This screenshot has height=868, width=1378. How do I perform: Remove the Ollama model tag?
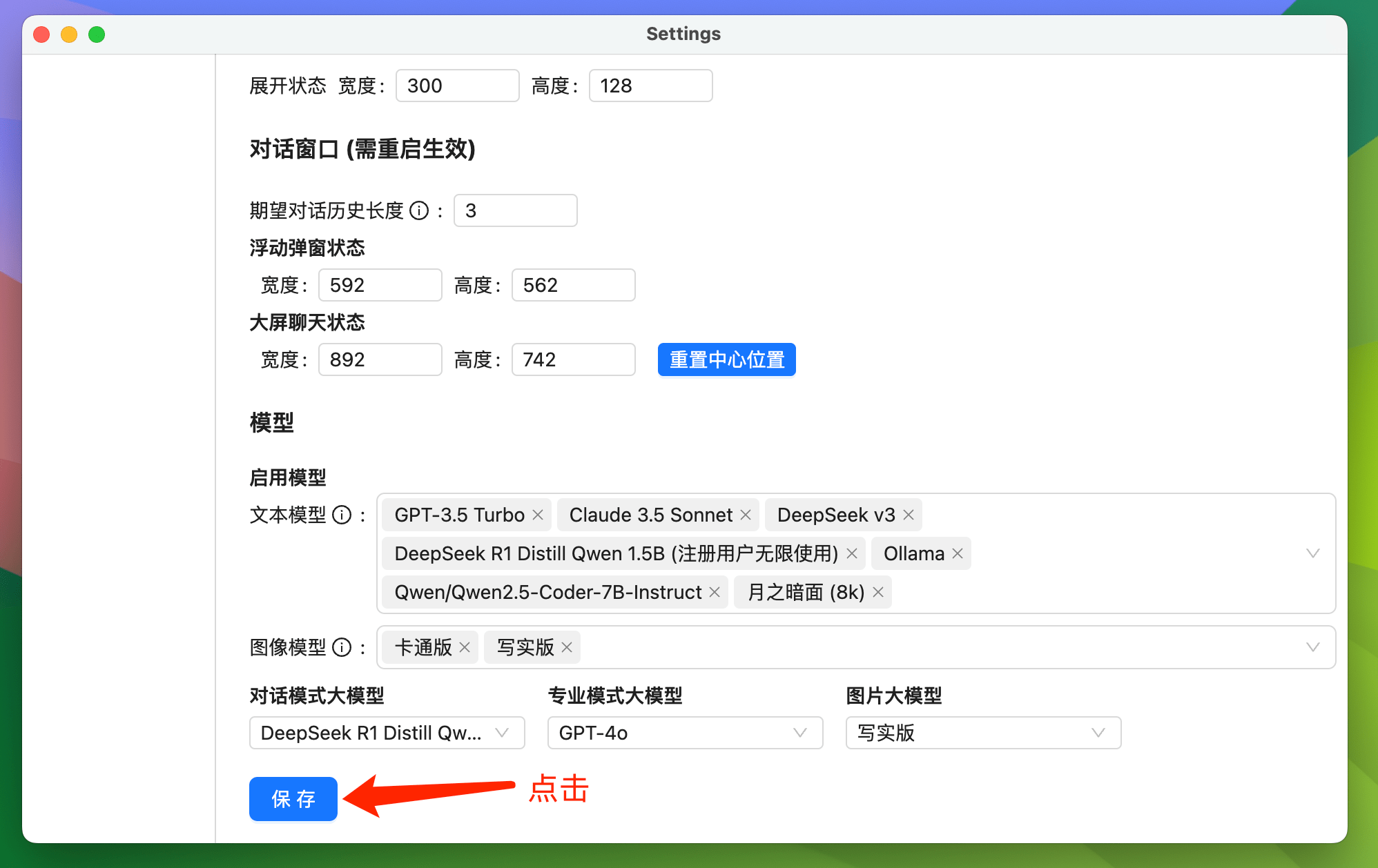click(x=958, y=553)
